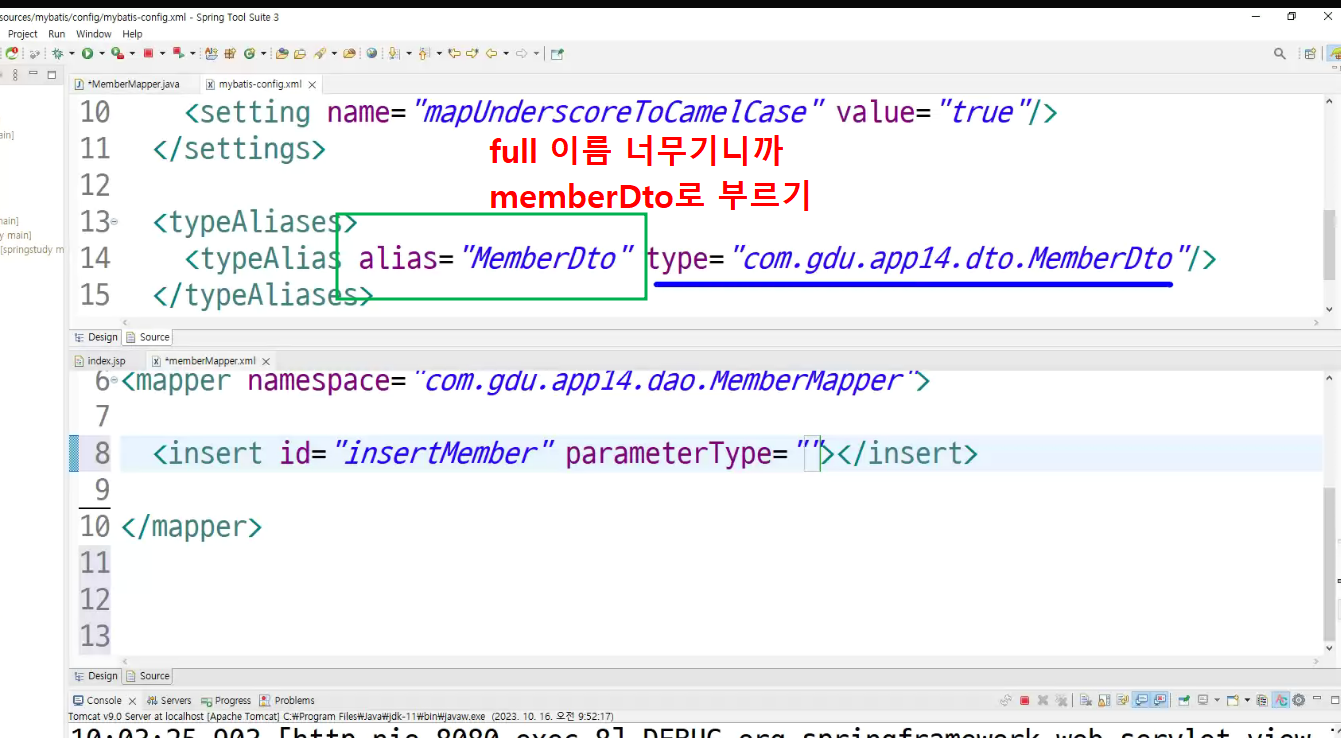
Task: Open the Problems view tab
Action: (x=287, y=700)
